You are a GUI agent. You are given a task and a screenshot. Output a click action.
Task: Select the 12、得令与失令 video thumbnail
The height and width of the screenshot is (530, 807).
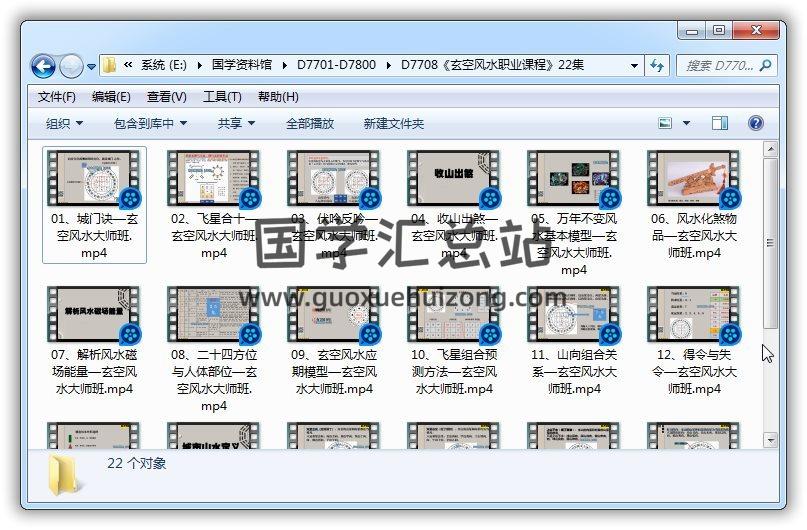(x=693, y=317)
